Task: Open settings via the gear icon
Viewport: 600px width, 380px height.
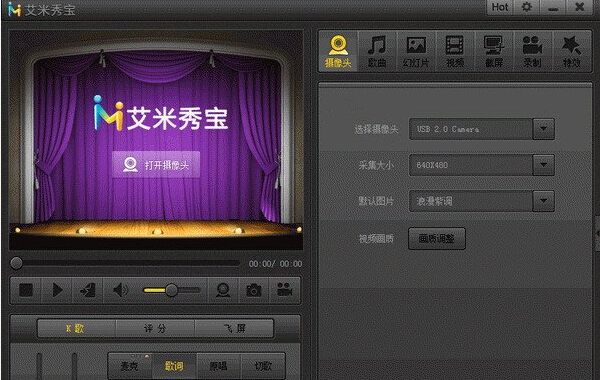Action: pos(527,7)
